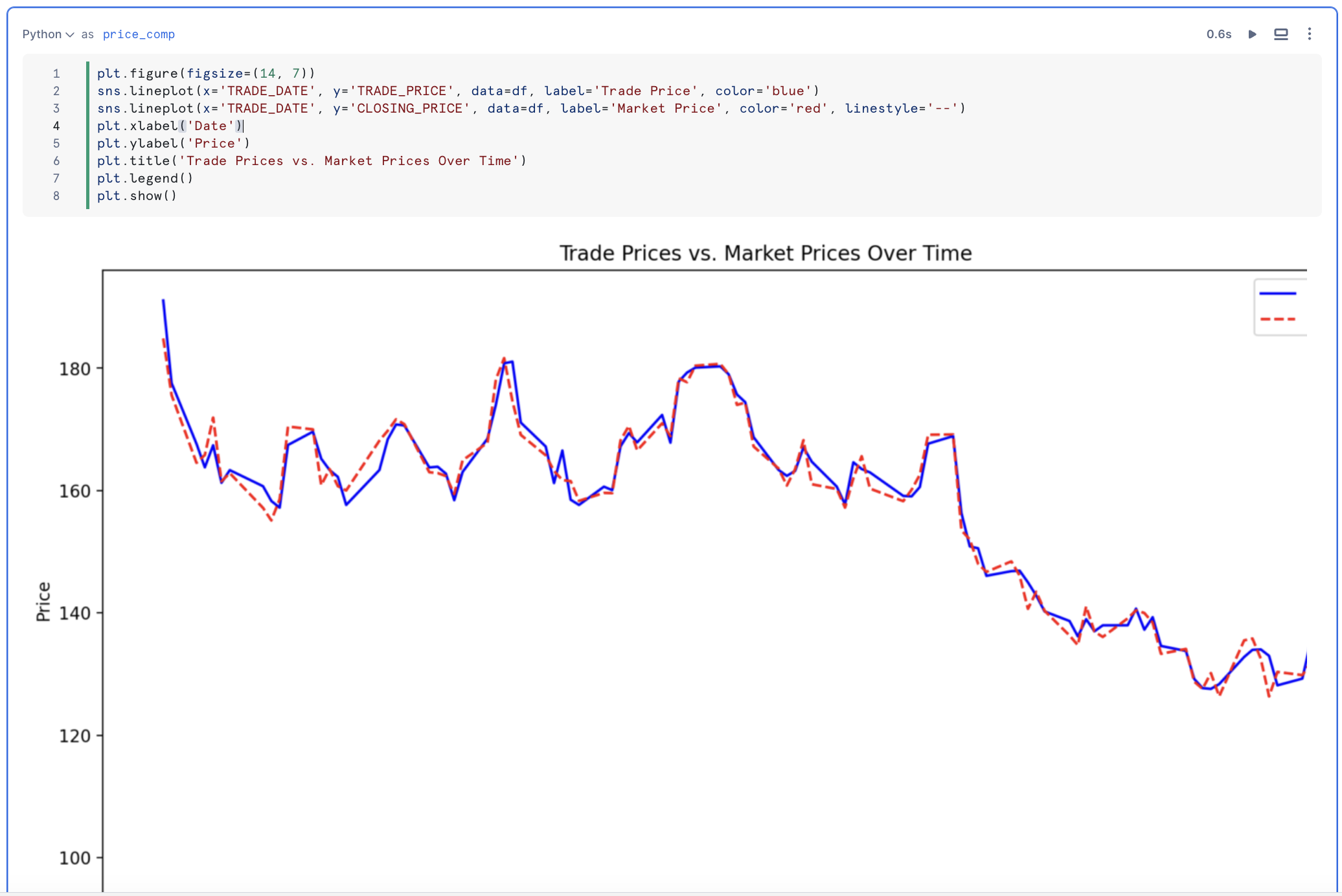The width and height of the screenshot is (1342, 896).
Task: Place cursor on plt.figure code line
Action: coord(206,74)
